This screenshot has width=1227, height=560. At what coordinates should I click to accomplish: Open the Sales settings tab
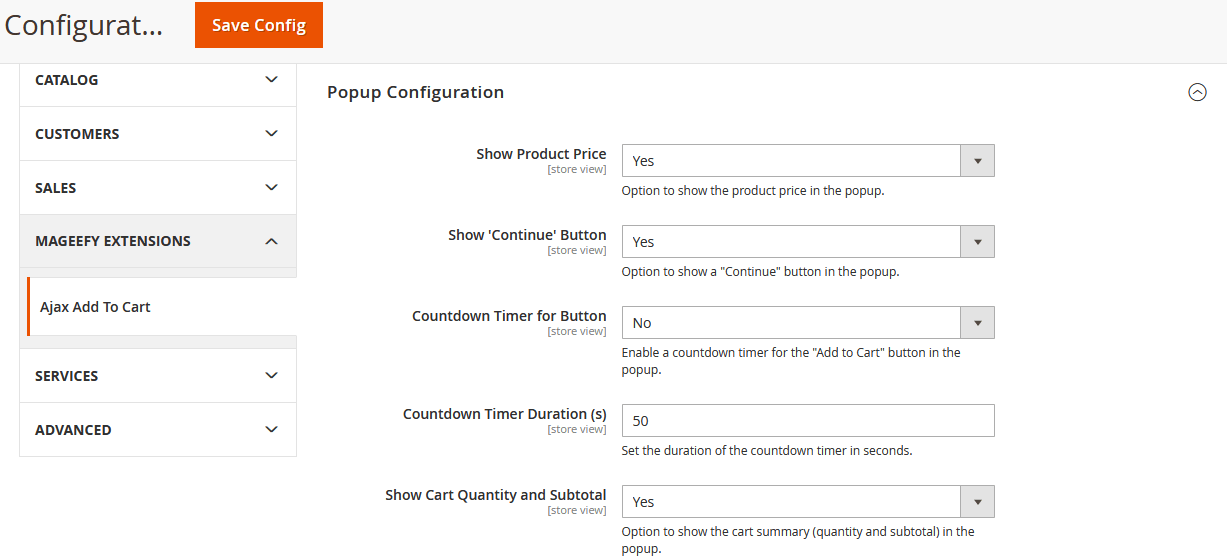tap(56, 188)
